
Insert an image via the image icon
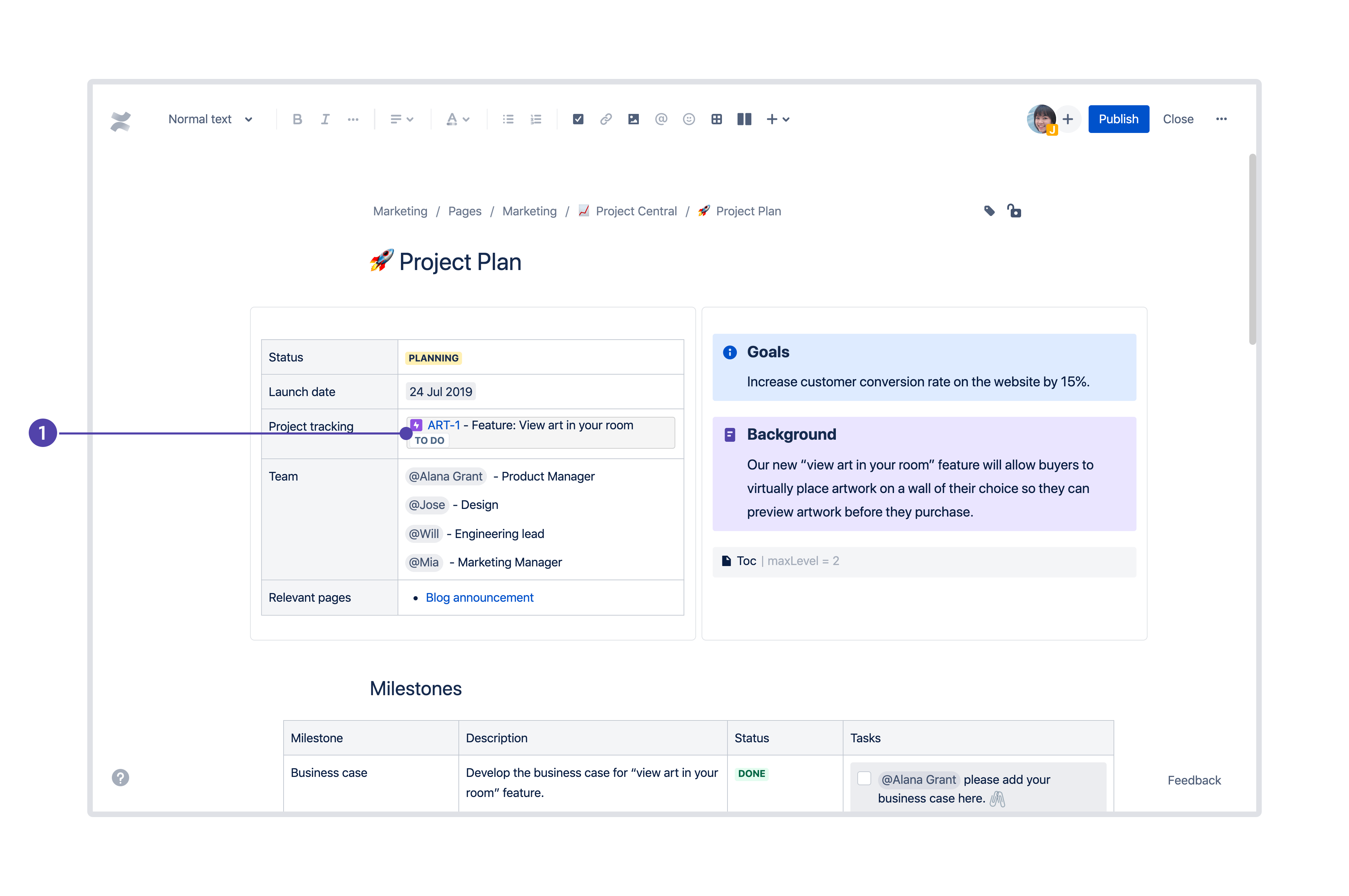point(633,119)
